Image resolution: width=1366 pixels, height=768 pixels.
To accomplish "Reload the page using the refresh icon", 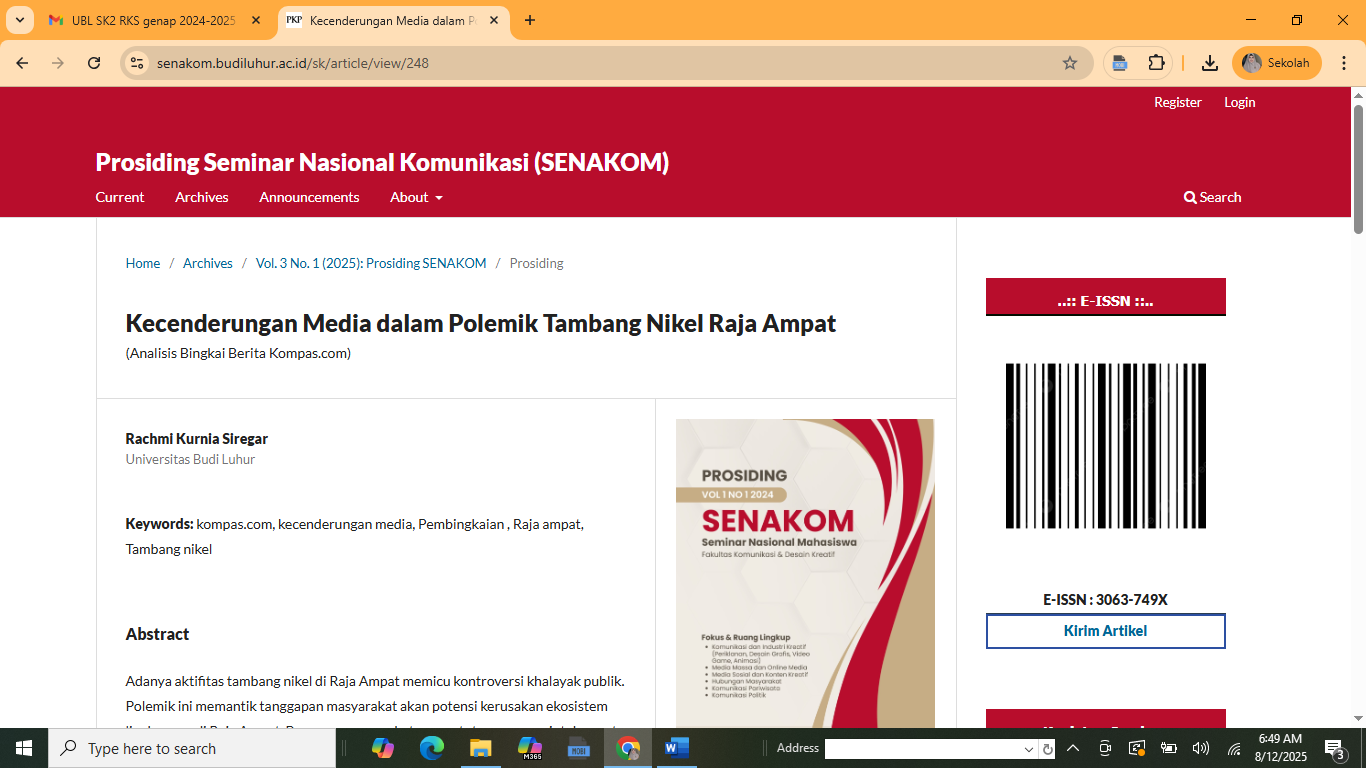I will [x=94, y=63].
